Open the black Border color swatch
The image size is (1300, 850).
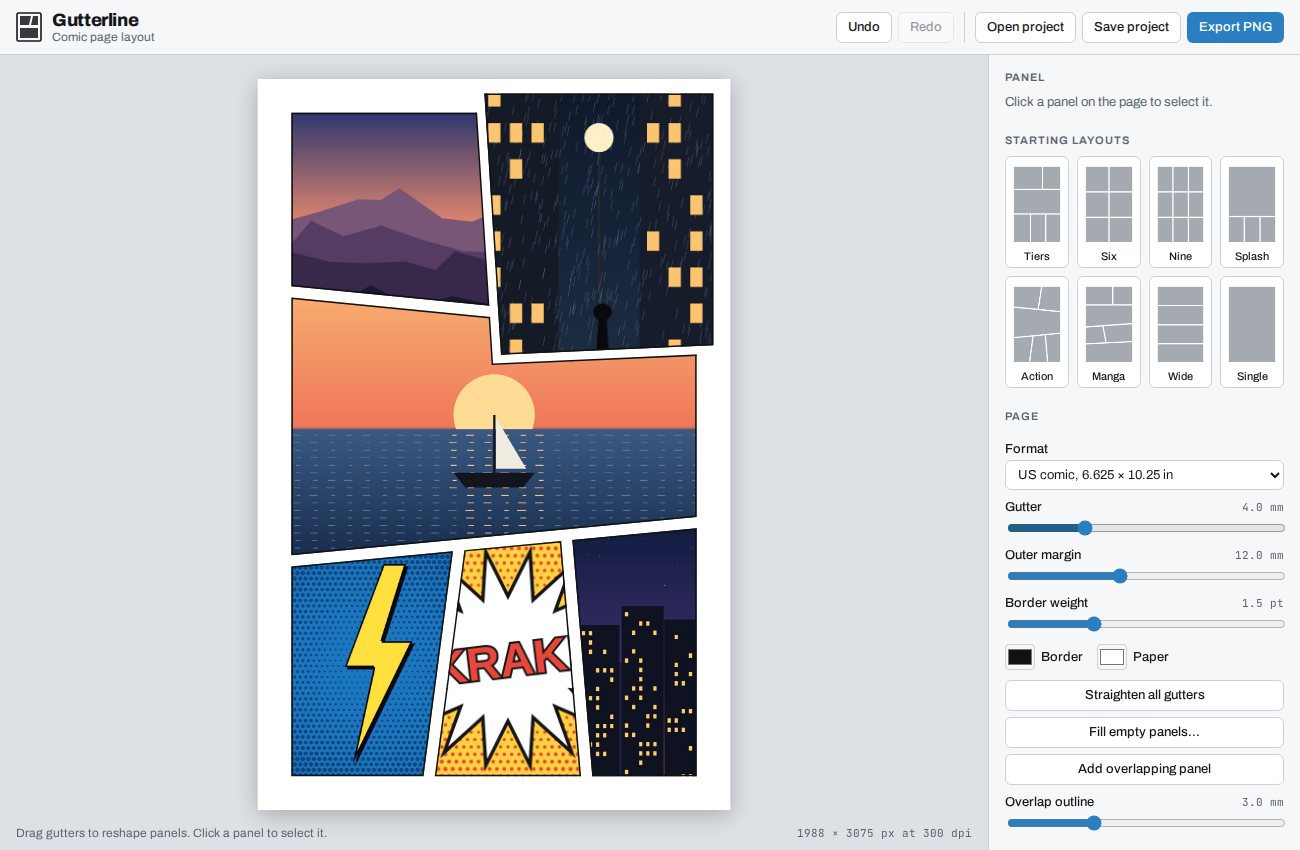[1020, 657]
